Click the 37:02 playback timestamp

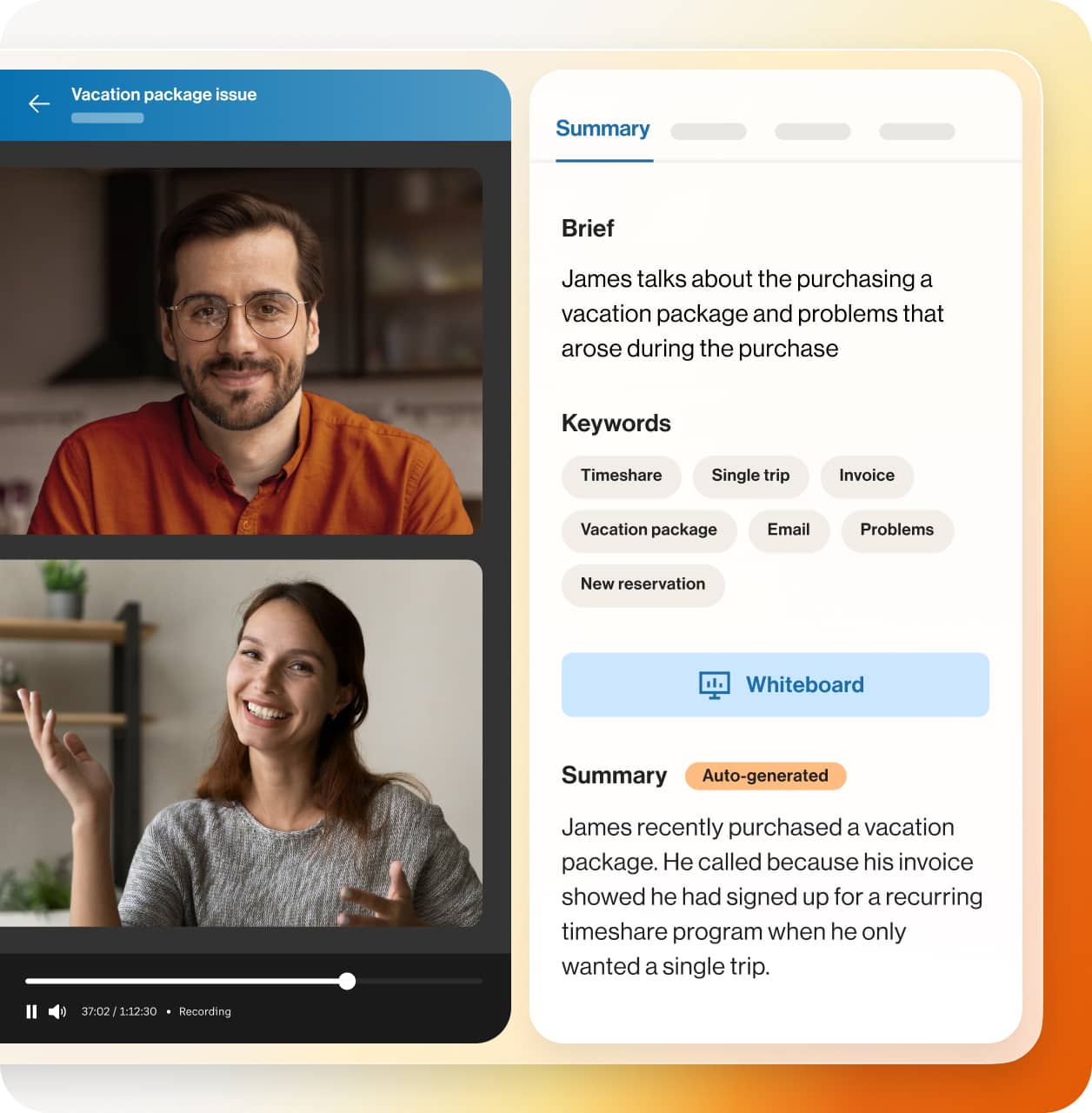pos(94,1011)
